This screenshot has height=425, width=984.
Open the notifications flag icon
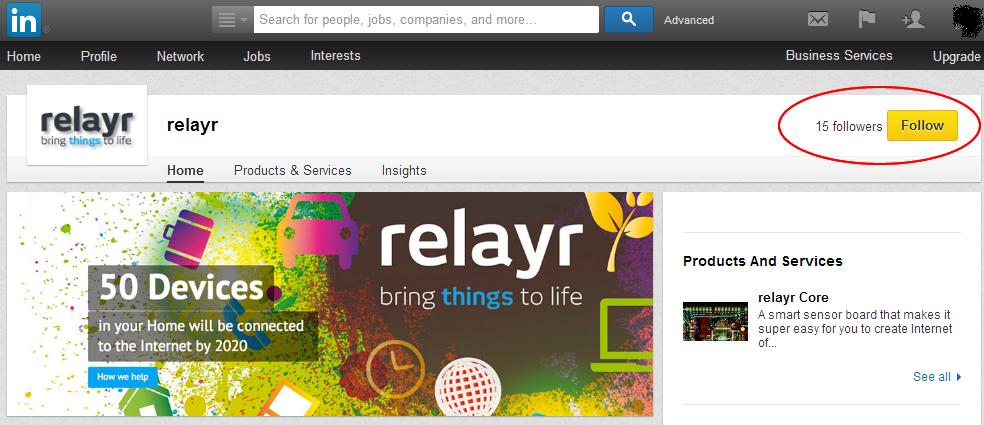[867, 19]
